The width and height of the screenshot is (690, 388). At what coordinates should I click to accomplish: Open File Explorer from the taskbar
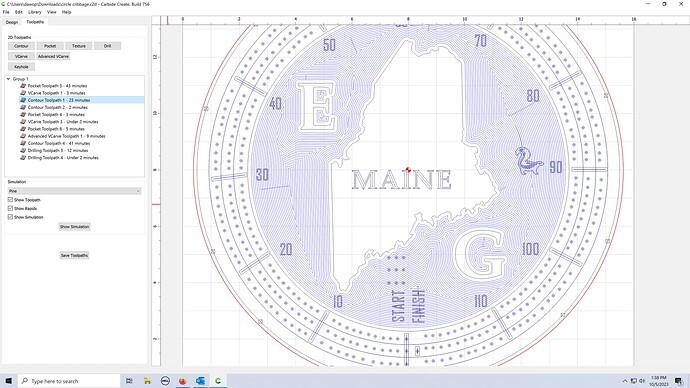coord(147,381)
